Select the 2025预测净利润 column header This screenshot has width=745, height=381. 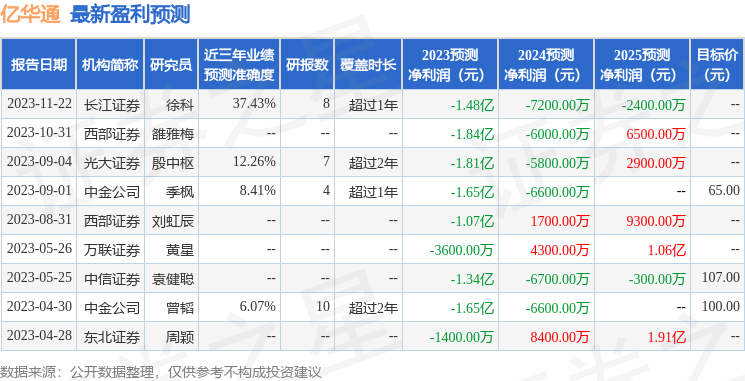click(x=642, y=64)
